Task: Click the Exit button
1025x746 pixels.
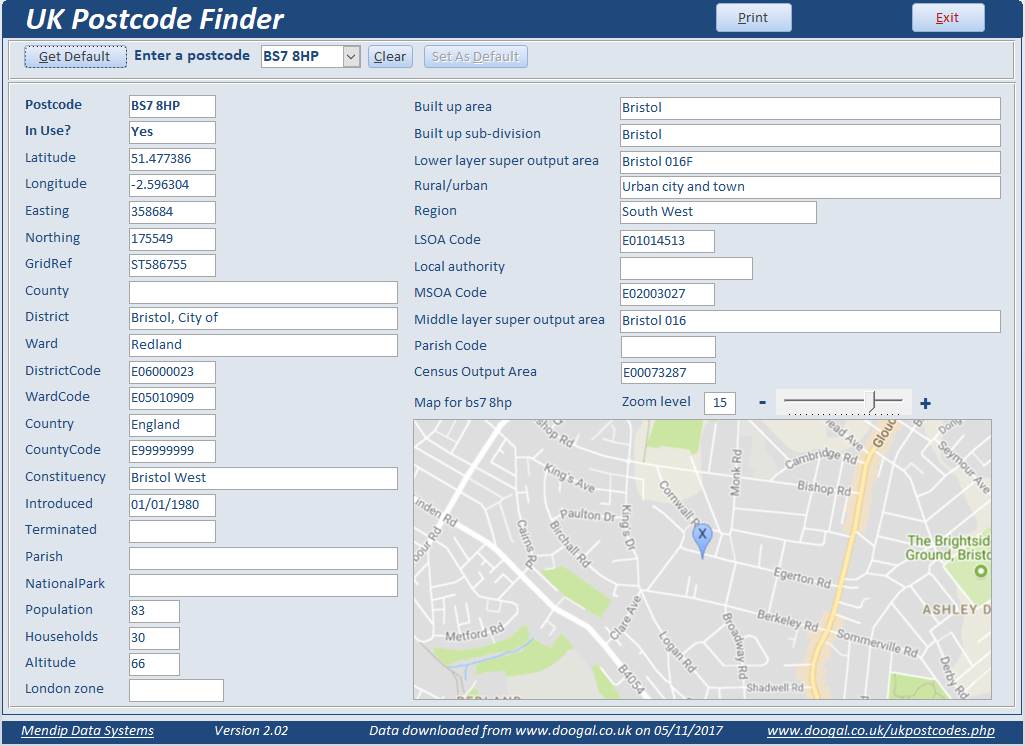Action: point(948,18)
